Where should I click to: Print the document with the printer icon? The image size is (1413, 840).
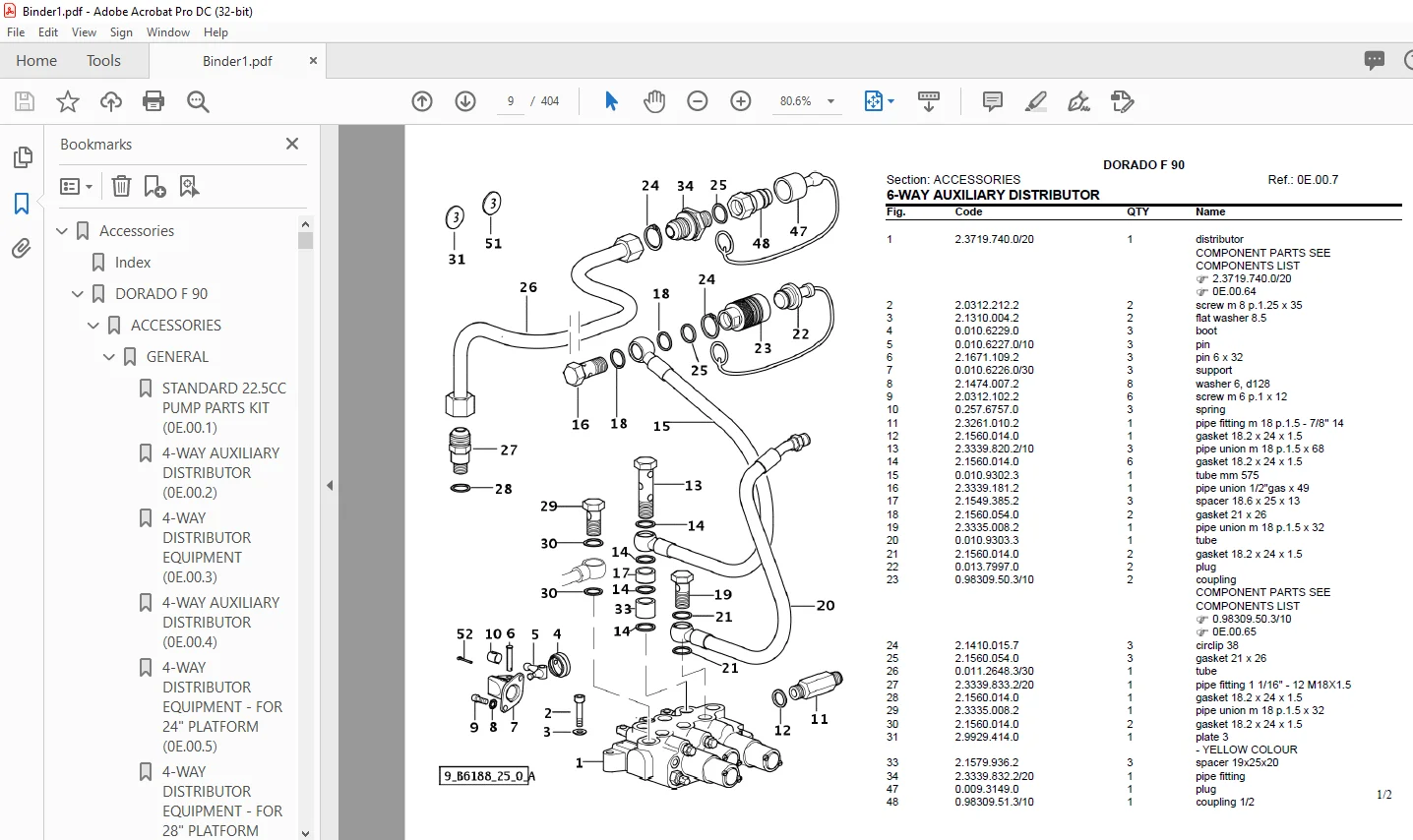point(154,101)
